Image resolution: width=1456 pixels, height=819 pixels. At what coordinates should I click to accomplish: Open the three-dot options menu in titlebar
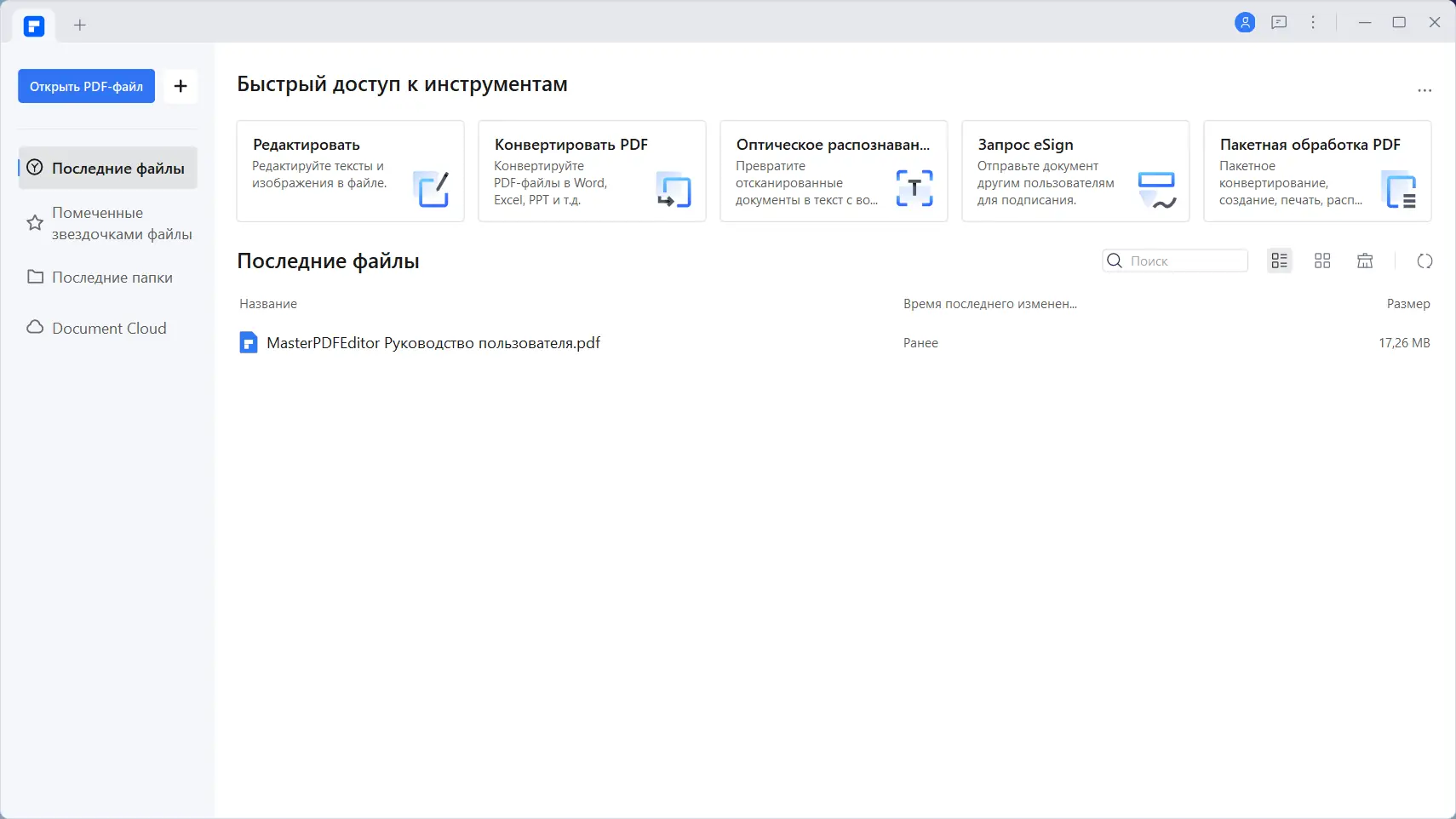coord(1313,22)
